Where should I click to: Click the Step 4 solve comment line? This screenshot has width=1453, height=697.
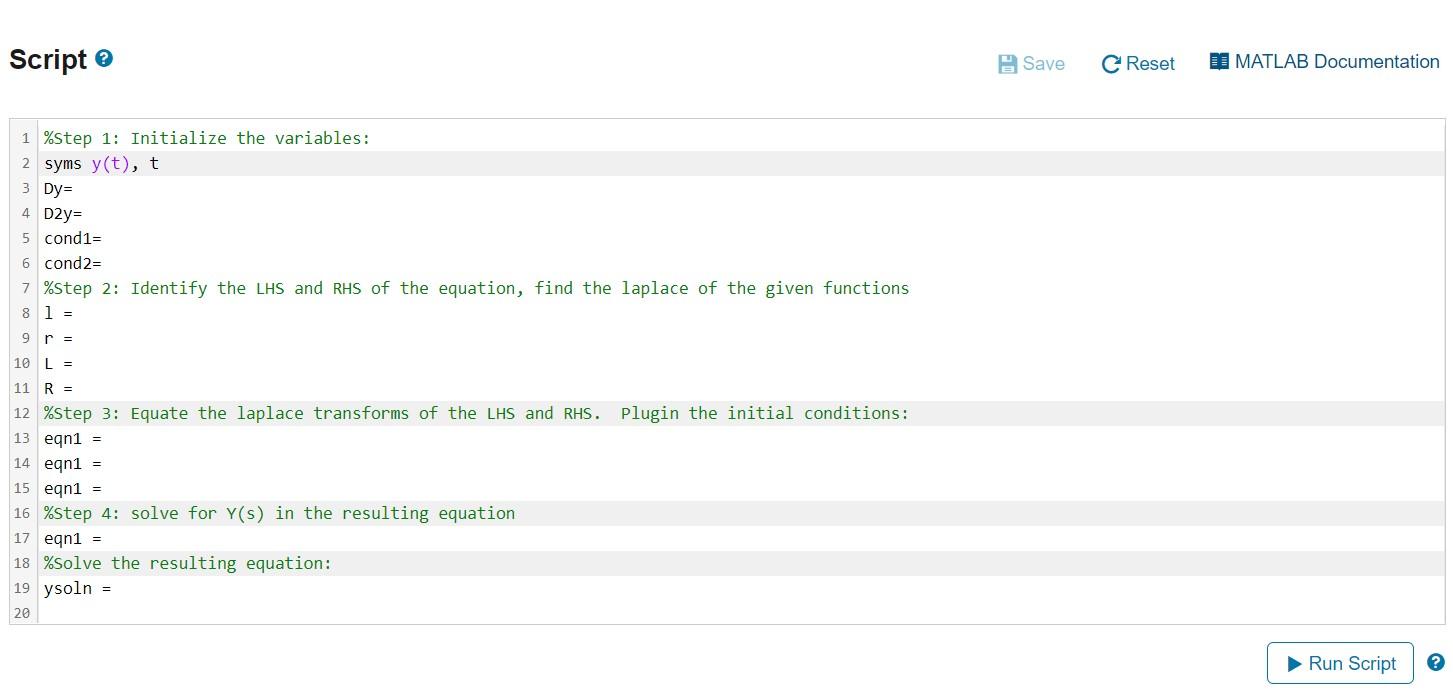278,513
